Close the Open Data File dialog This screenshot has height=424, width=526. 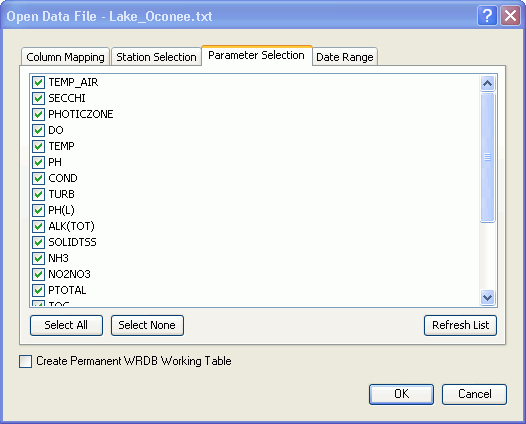[510, 16]
